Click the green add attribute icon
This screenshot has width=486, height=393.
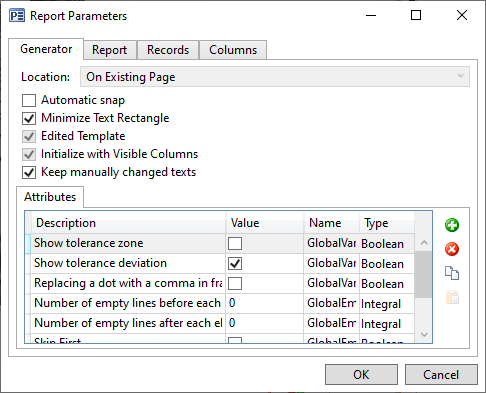coord(452,225)
